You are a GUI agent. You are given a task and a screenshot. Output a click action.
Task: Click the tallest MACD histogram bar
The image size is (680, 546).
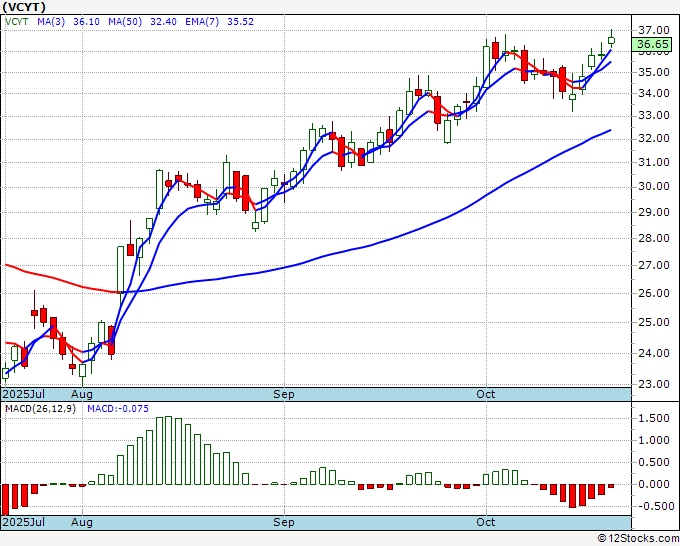click(x=169, y=451)
